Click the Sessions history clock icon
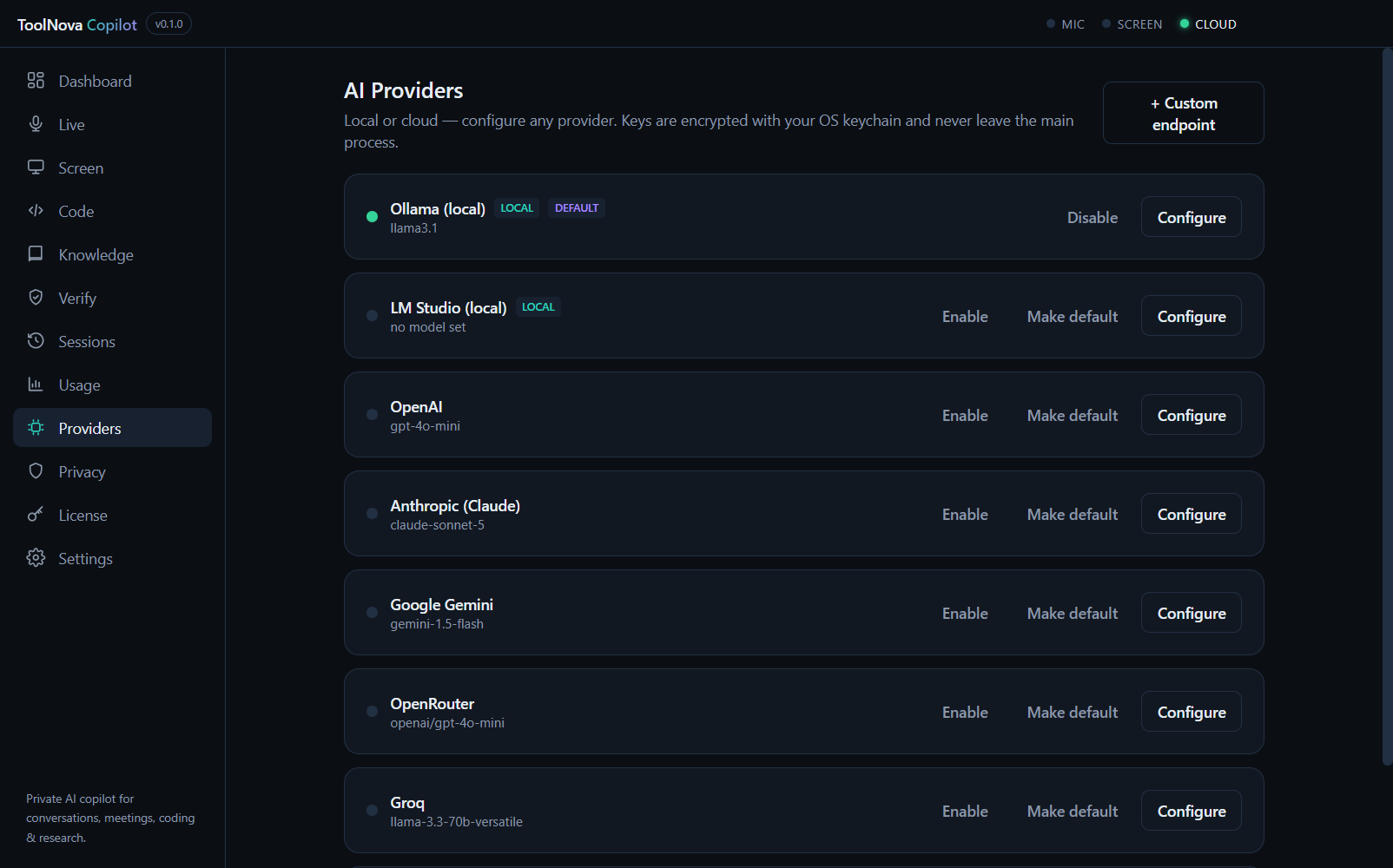The image size is (1393, 868). tap(36, 341)
